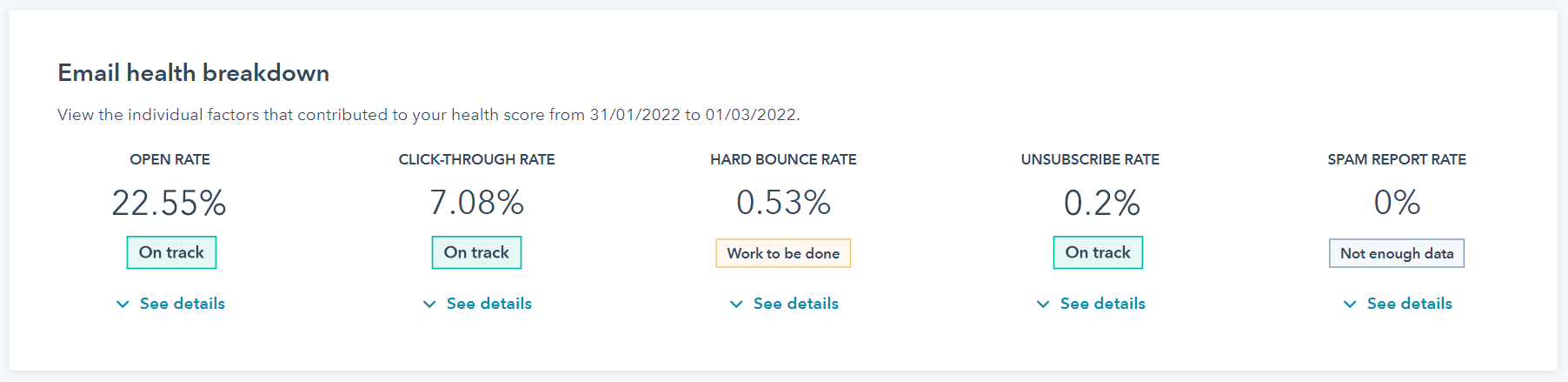Select the Not enough data badge

(1397, 253)
